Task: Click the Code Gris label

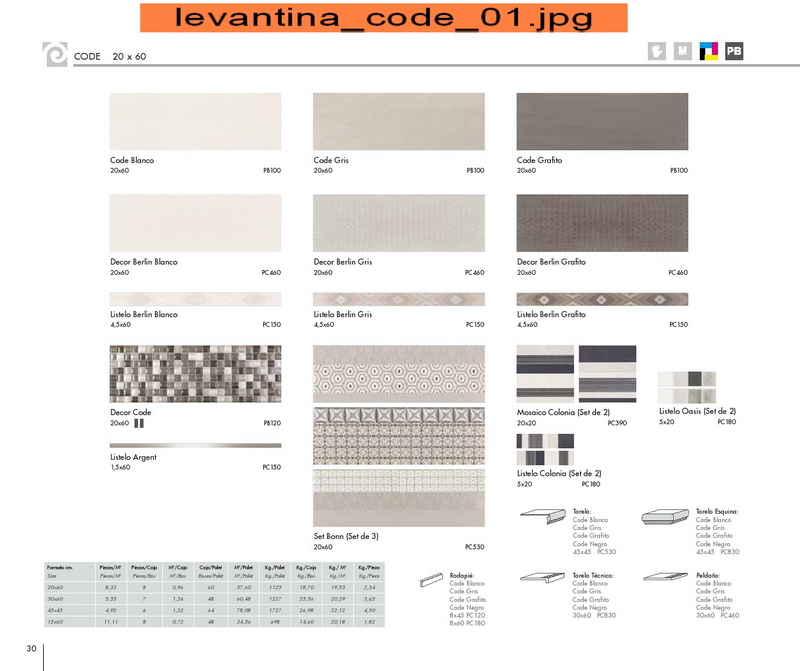Action: pos(331,160)
